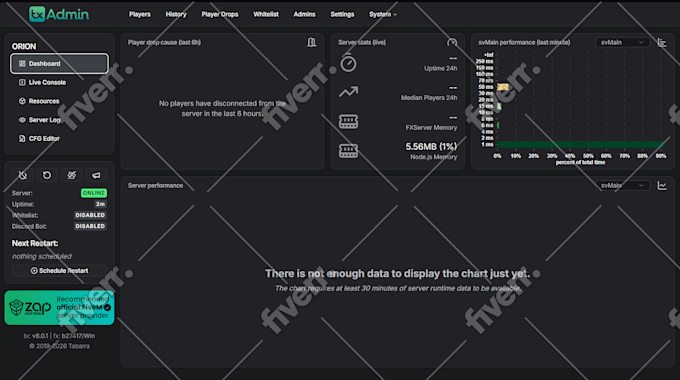Click the kick all players icon
Image resolution: width=680 pixels, height=380 pixels.
(72, 175)
